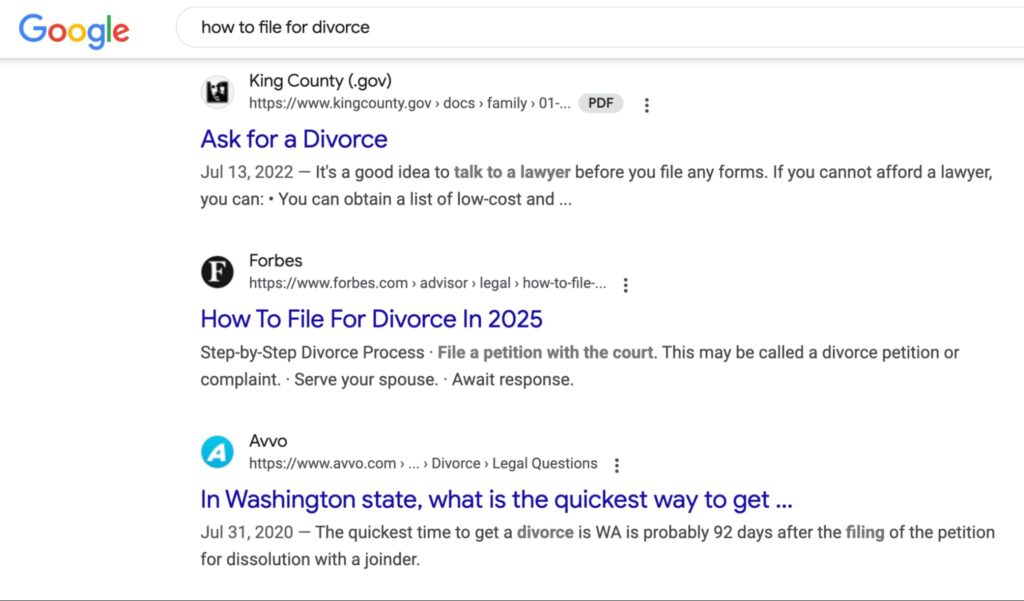Open the Washington state quickest divorce question
Viewport: 1024px width, 601px height.
pos(496,499)
